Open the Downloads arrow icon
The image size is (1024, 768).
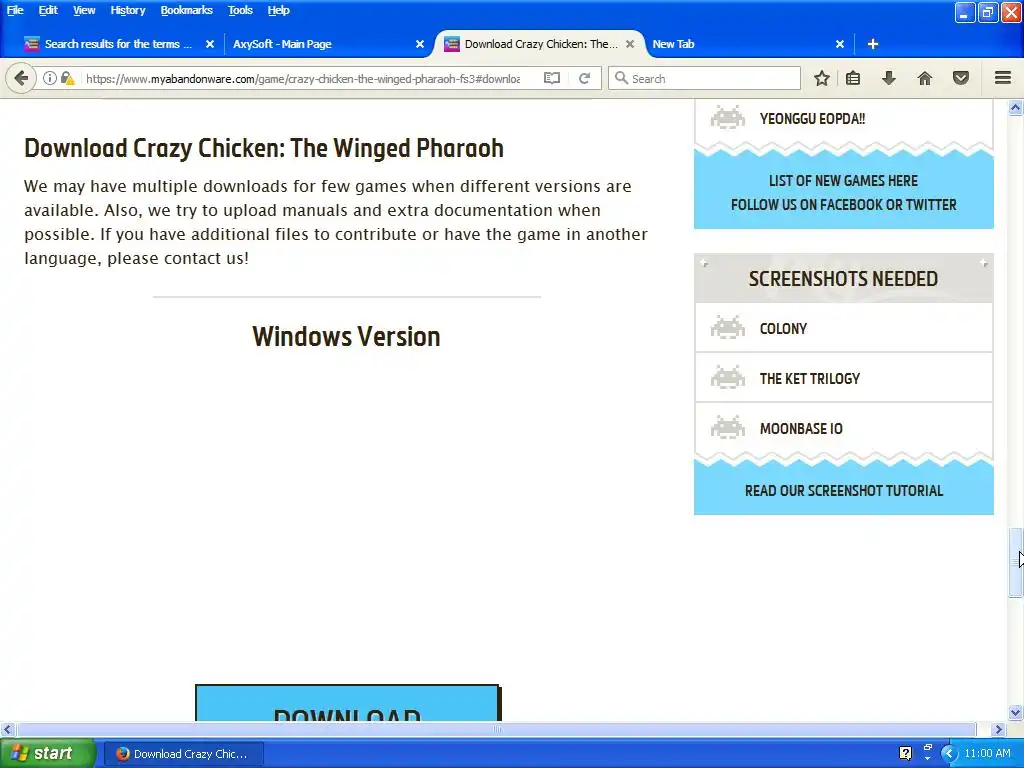889,78
